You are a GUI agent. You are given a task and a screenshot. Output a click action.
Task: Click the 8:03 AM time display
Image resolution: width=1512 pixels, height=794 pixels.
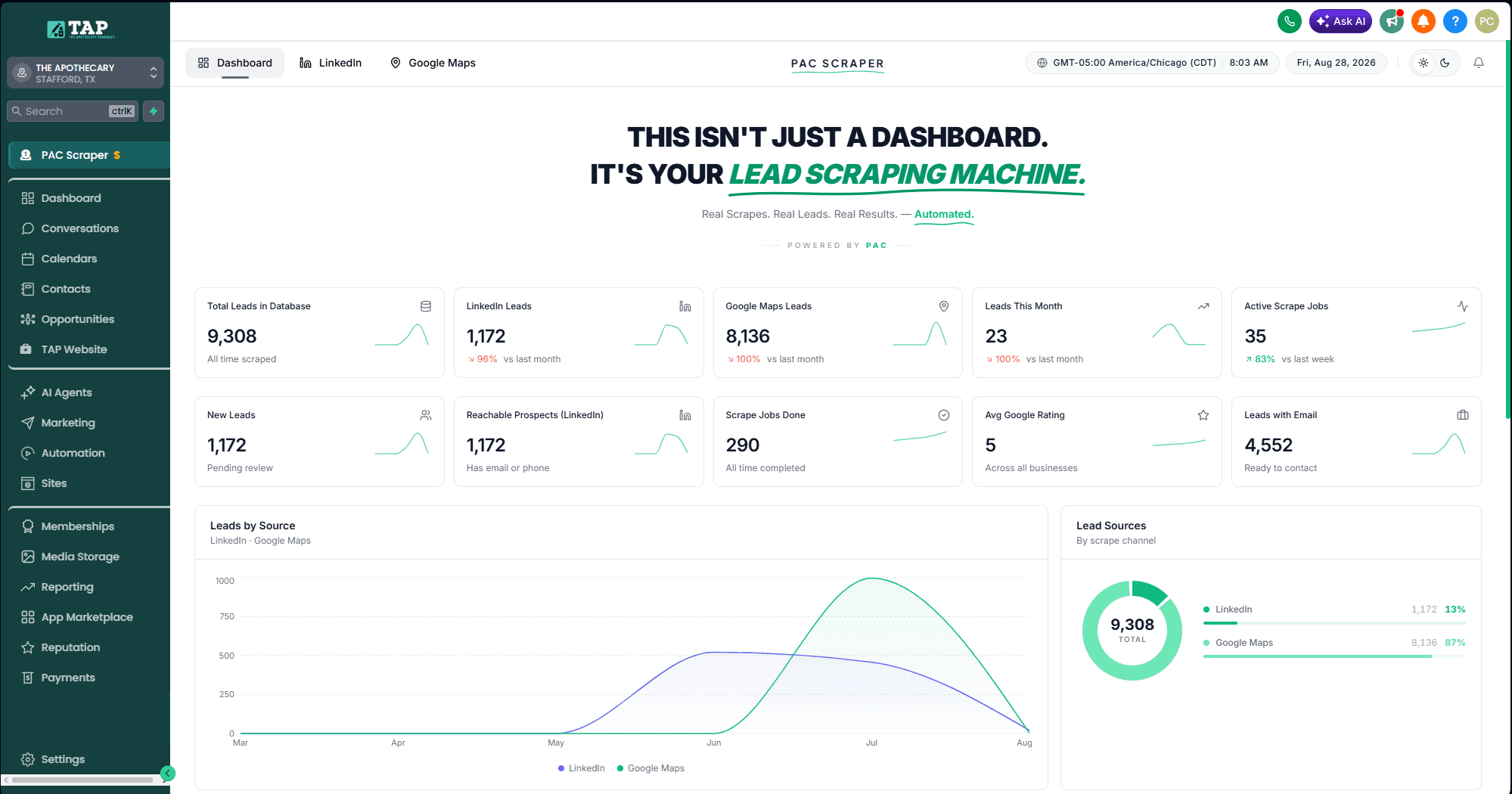(1249, 63)
